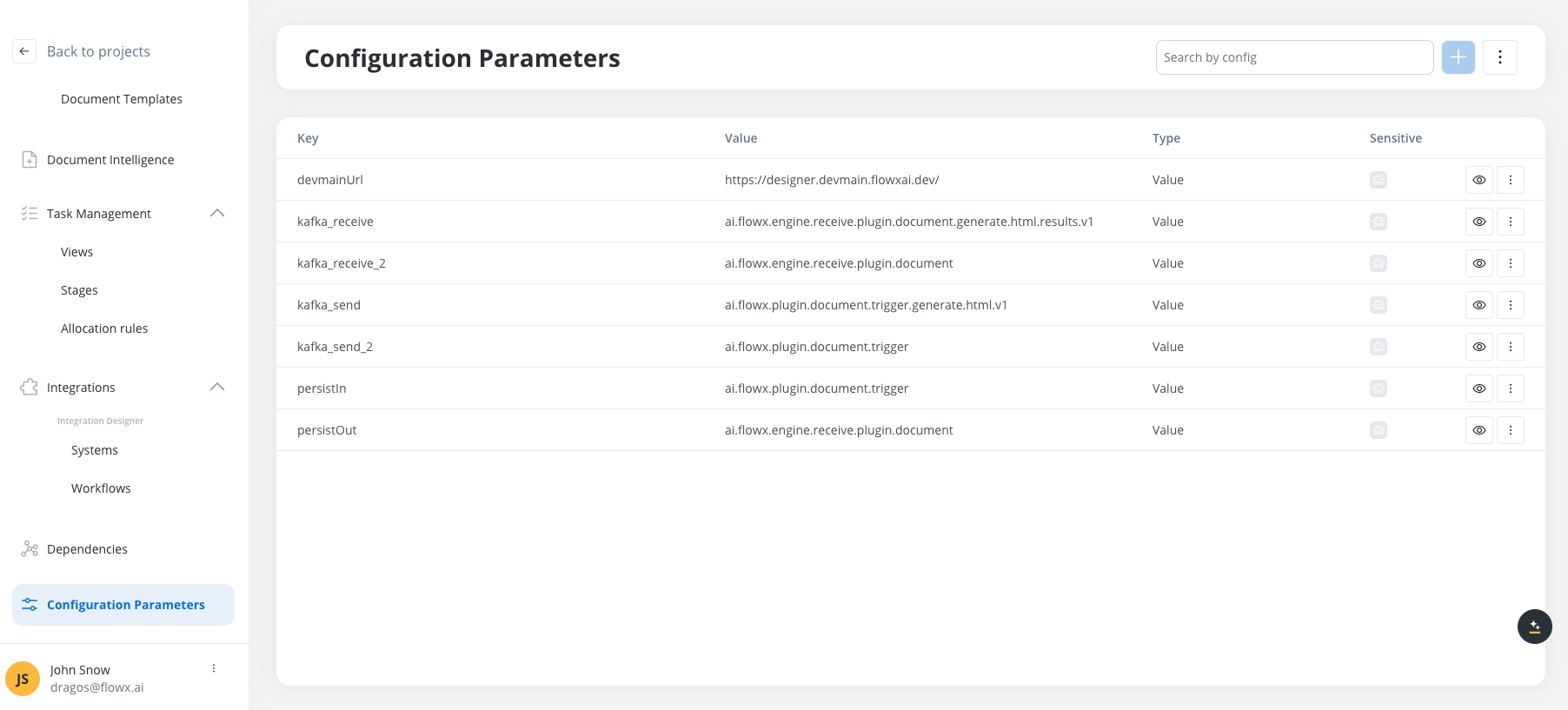
Task: Click the https://designer.devmain.flowxai.dev/ value
Action: (x=832, y=180)
